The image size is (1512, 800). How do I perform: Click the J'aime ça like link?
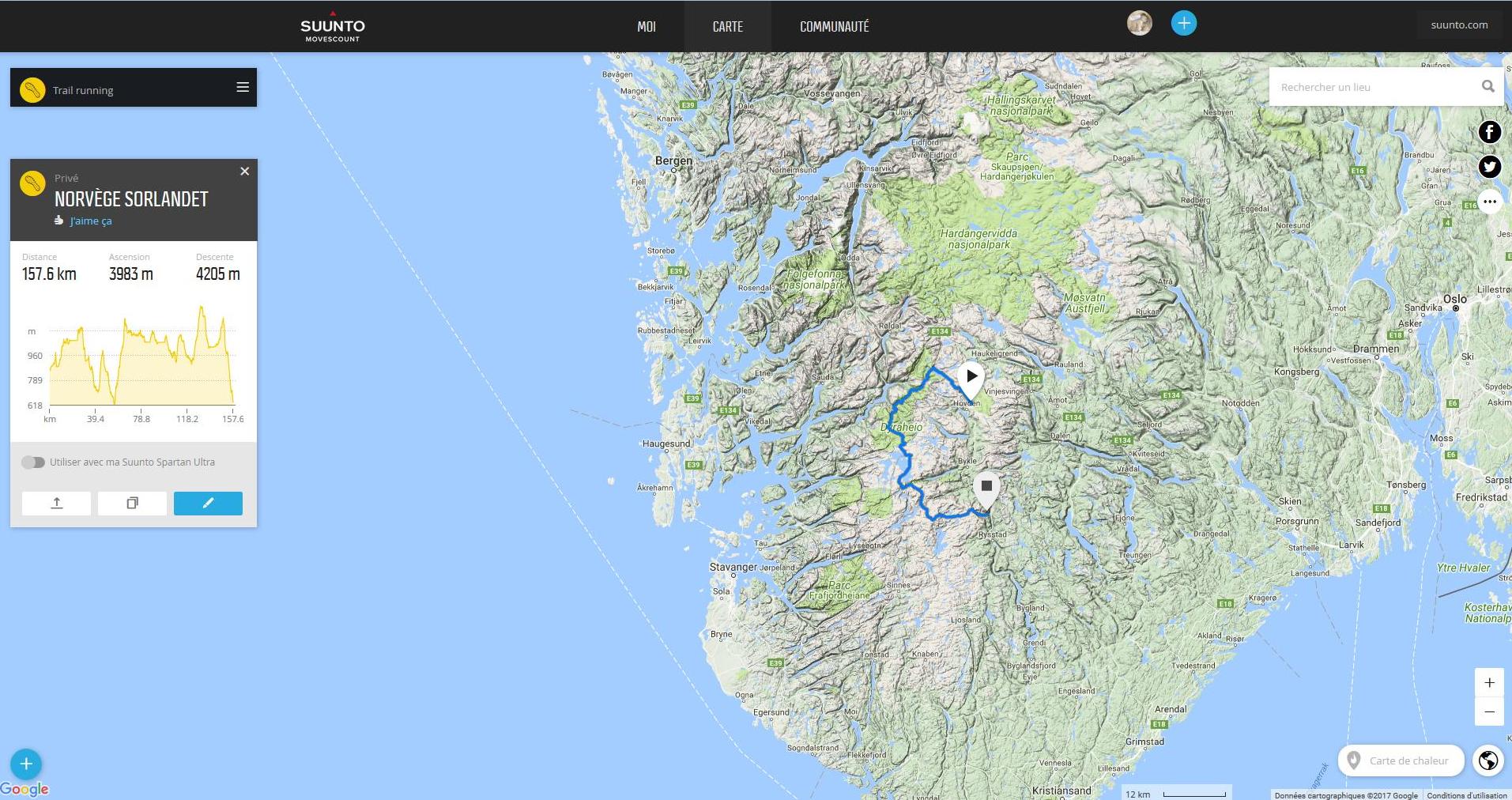pos(90,221)
